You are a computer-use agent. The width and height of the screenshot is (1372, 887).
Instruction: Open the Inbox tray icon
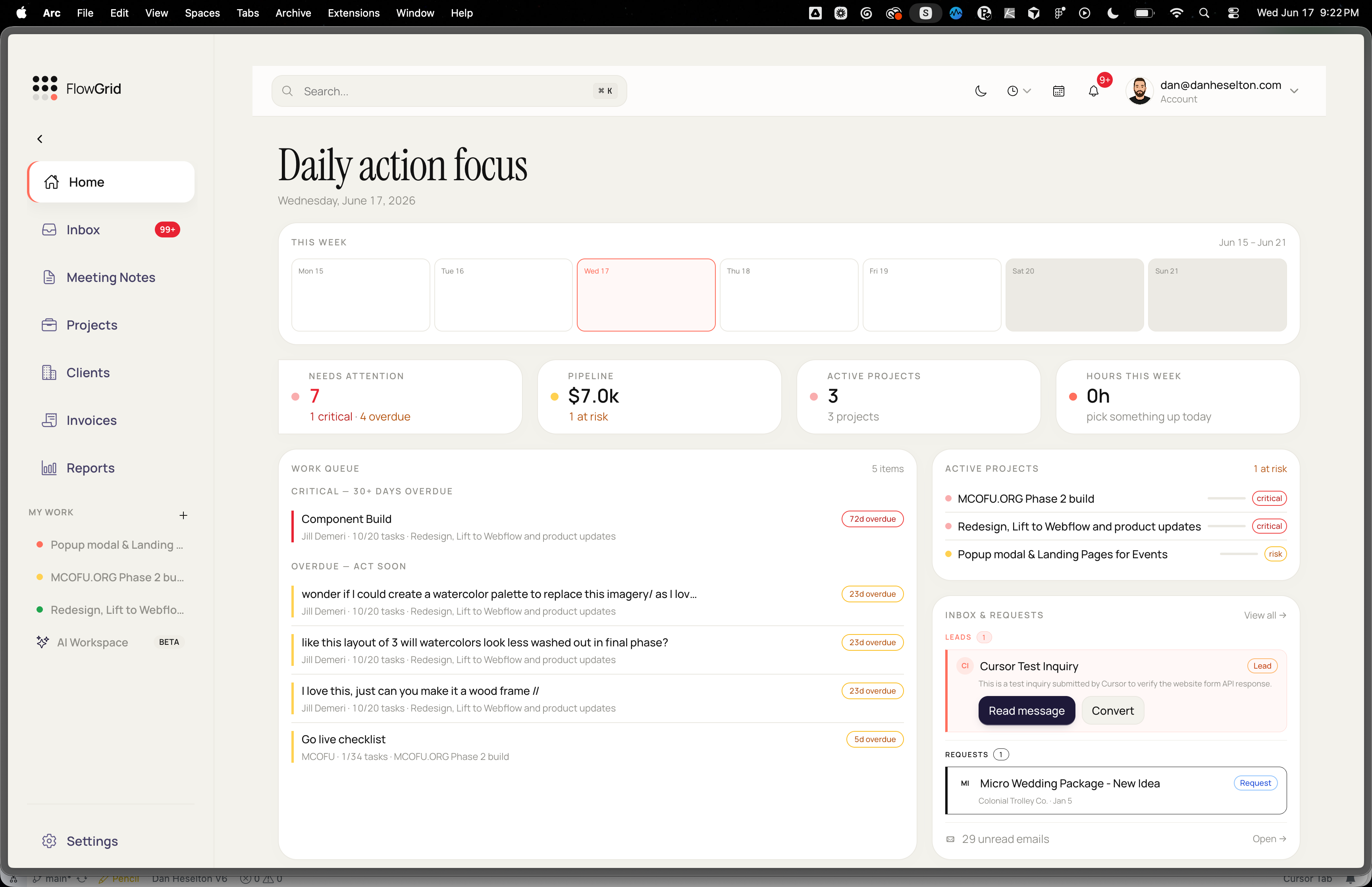[50, 230]
